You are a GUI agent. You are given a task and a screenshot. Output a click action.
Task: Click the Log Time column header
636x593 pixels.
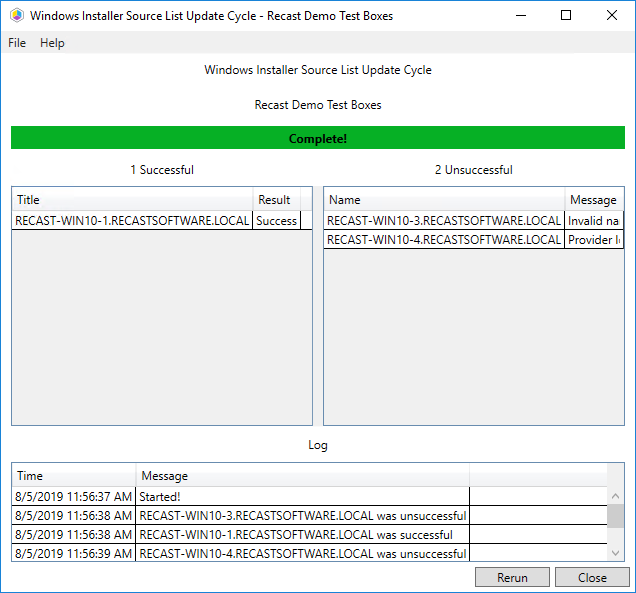(x=74, y=475)
